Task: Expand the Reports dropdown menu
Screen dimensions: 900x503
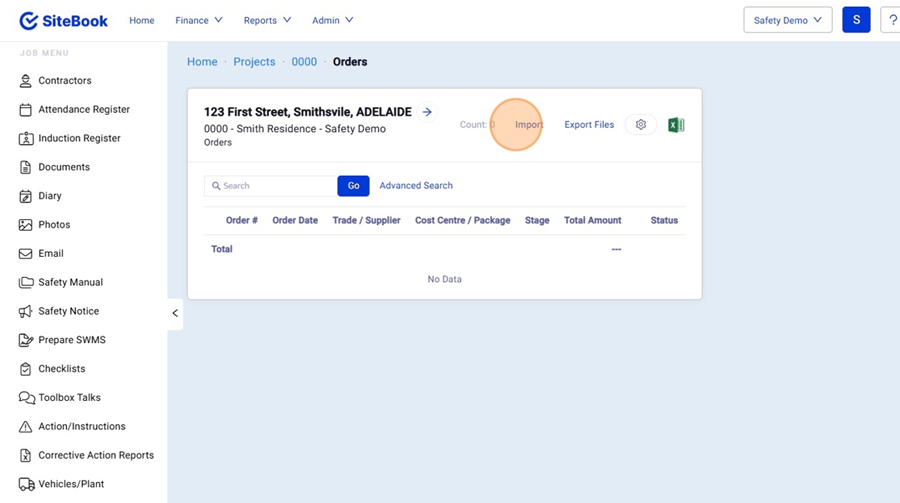Action: 267,20
